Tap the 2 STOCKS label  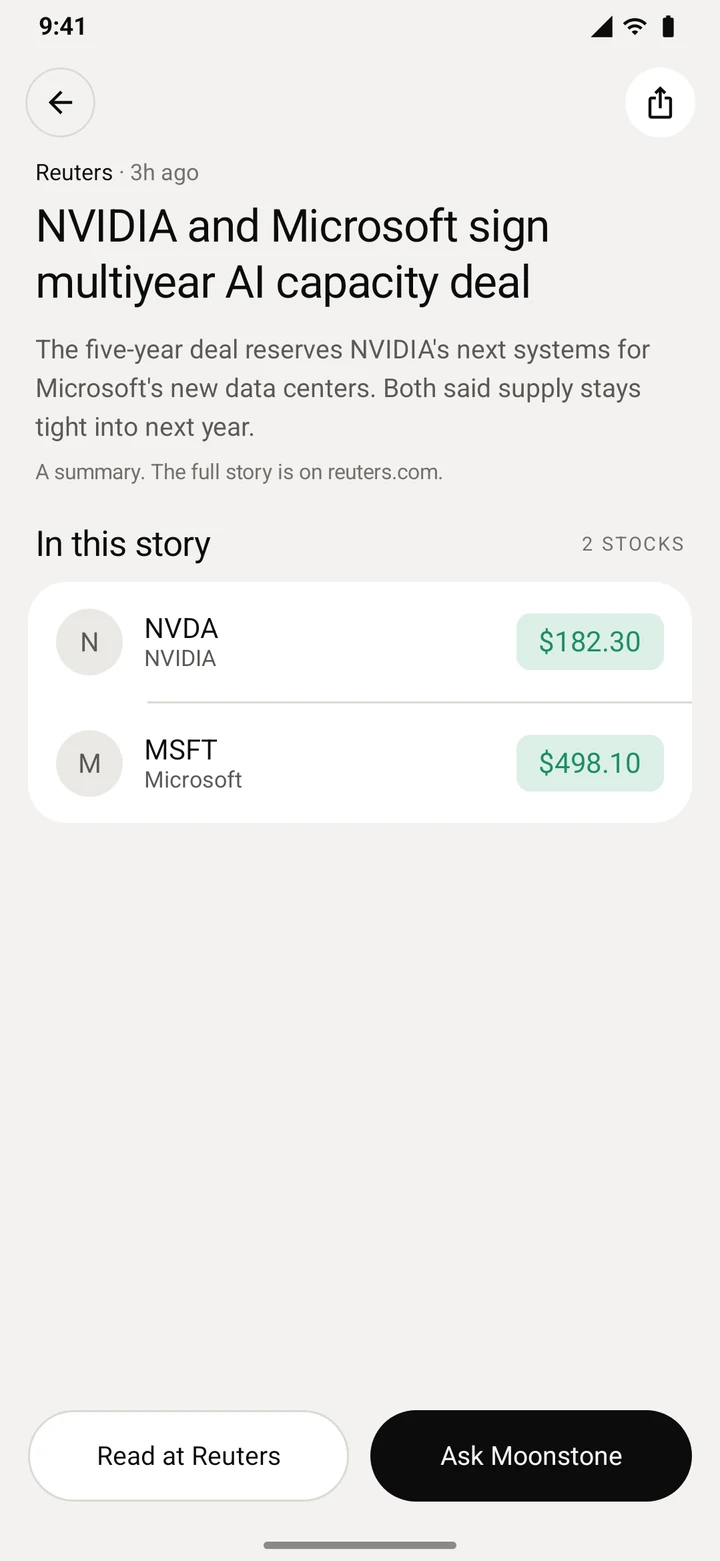pos(633,544)
